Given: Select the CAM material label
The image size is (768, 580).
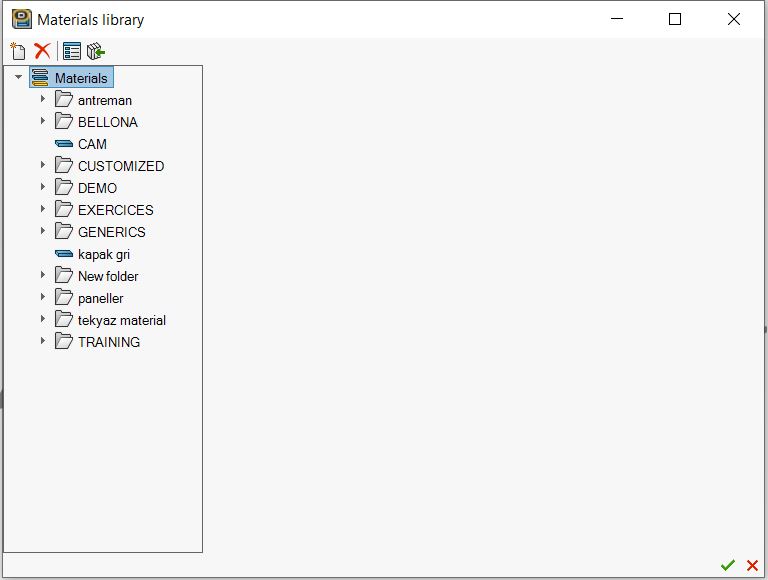Looking at the screenshot, I should [x=92, y=144].
